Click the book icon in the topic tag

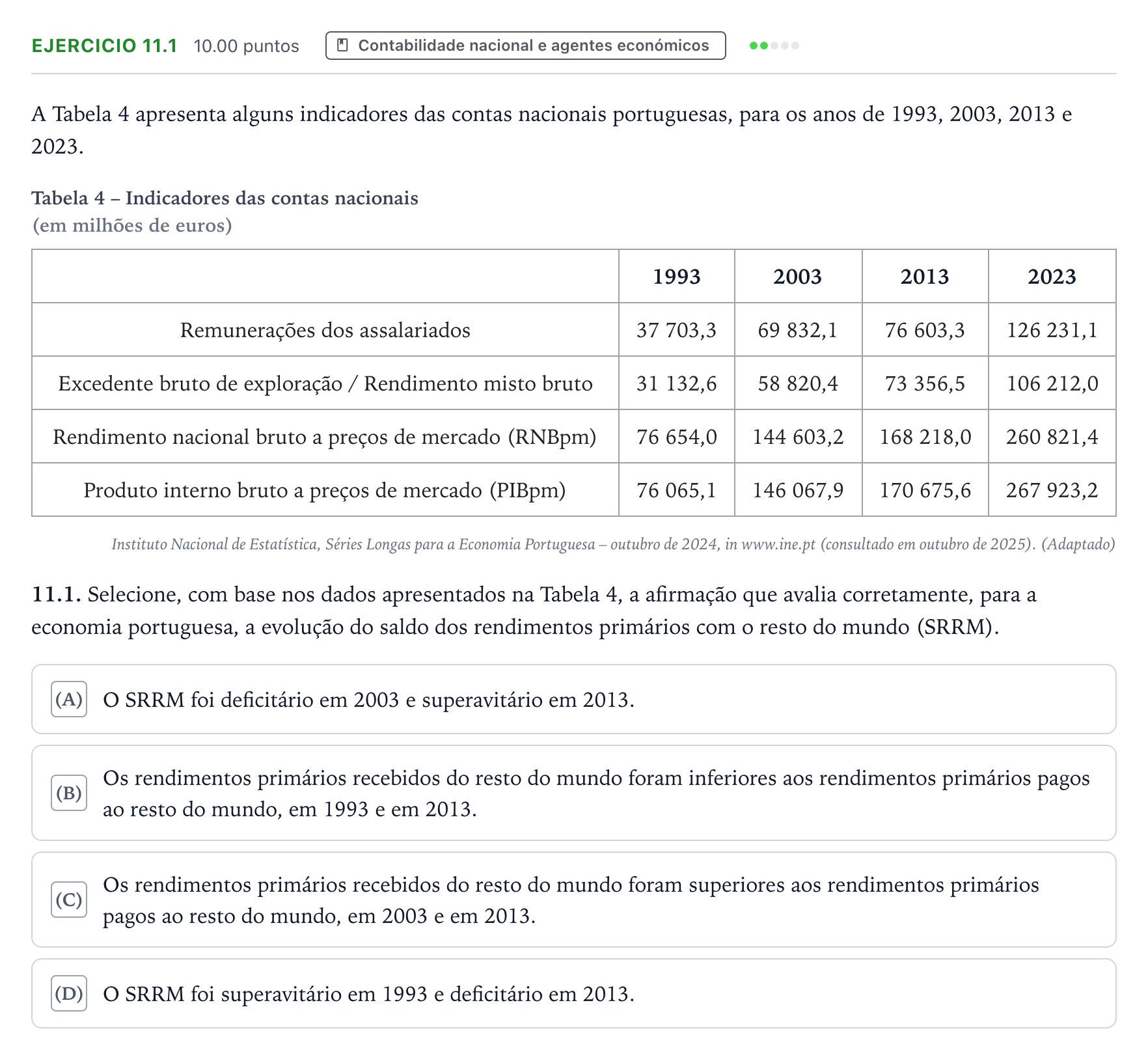point(342,45)
